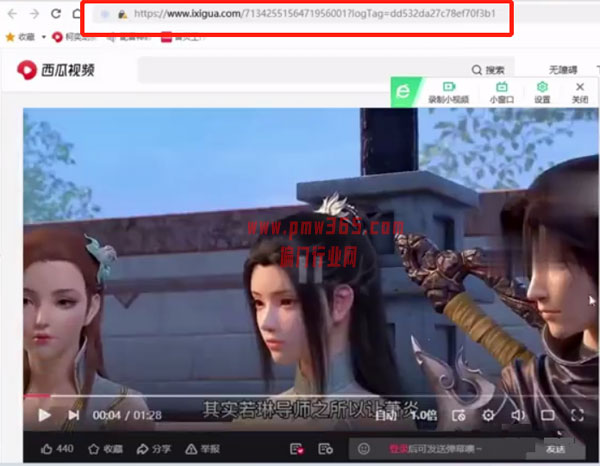The width and height of the screenshot is (600, 466).
Task: Open video in 小窗口 mode
Action: 501,93
